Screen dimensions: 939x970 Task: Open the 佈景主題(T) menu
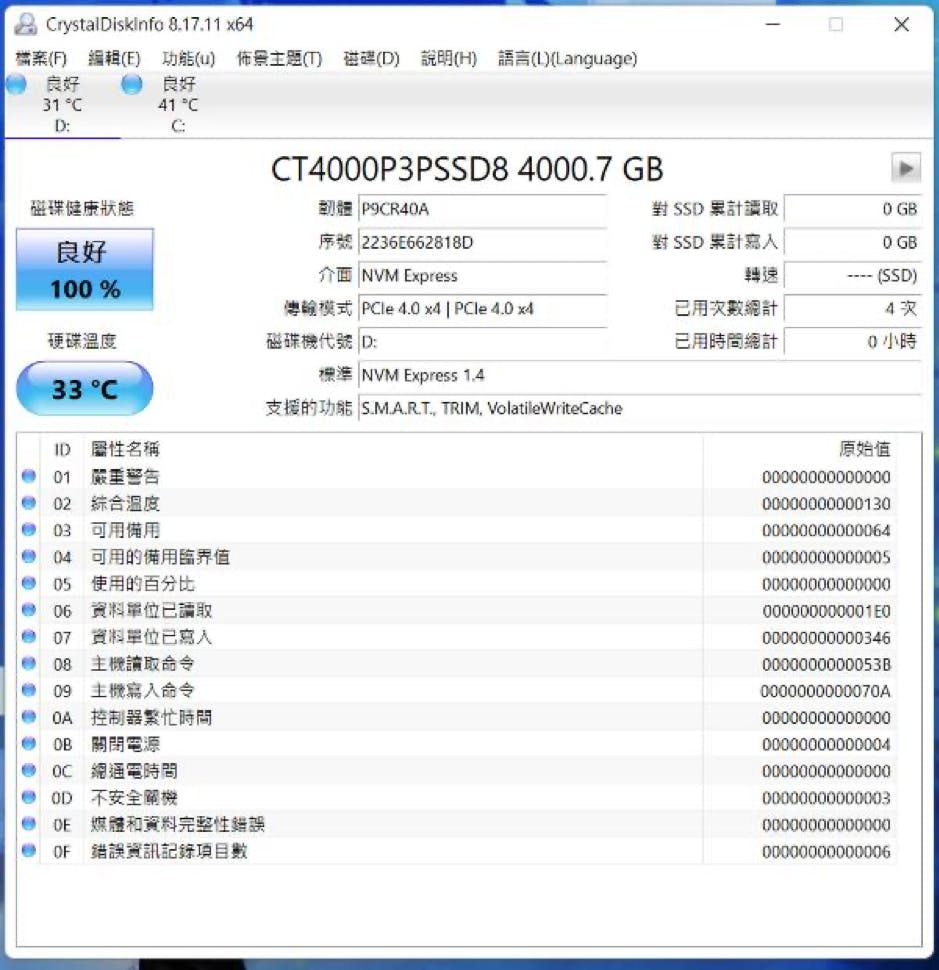coord(279,58)
